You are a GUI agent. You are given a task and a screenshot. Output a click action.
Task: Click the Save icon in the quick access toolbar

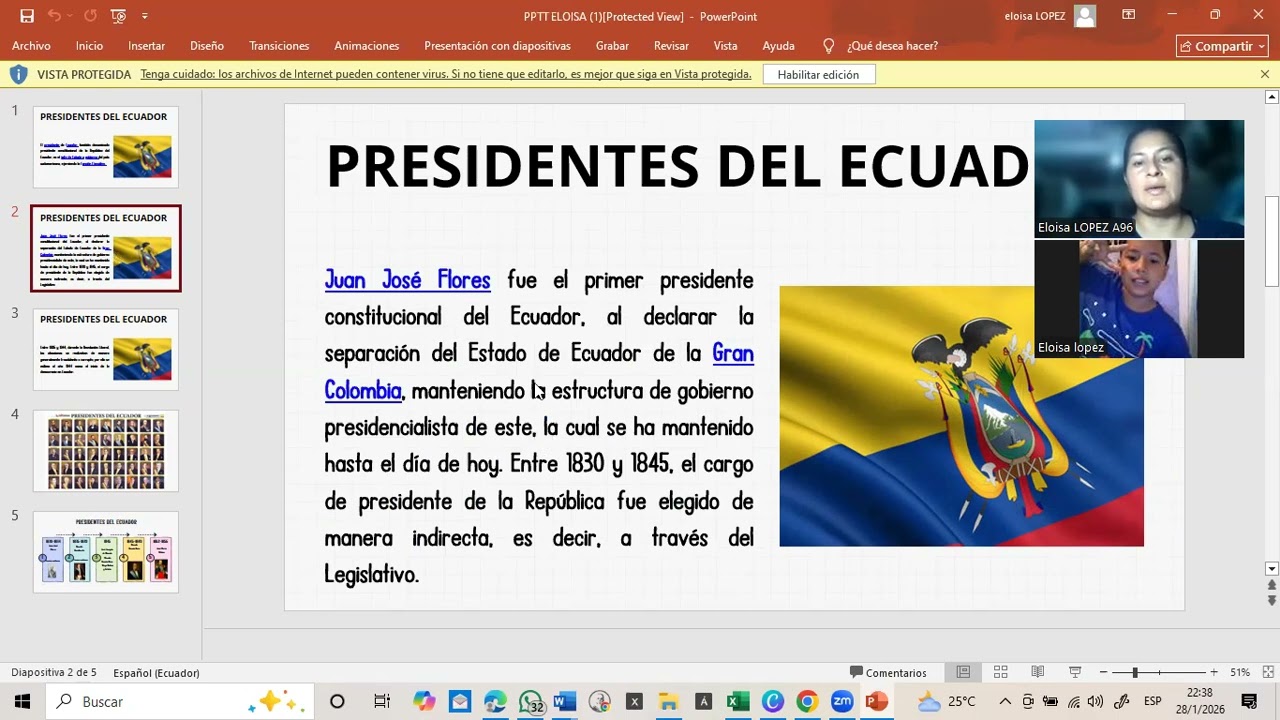[27, 16]
